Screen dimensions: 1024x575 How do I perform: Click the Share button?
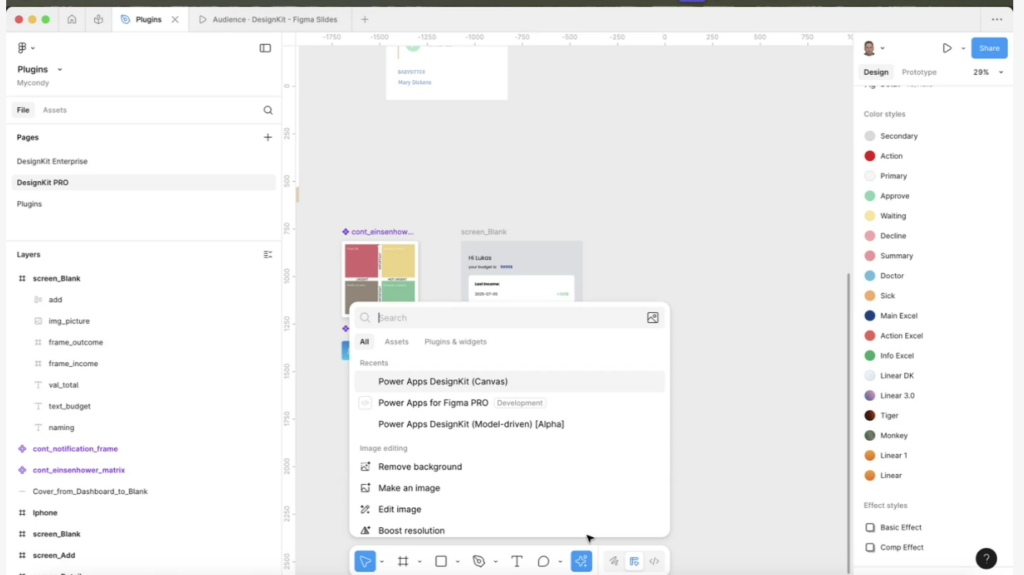(989, 48)
